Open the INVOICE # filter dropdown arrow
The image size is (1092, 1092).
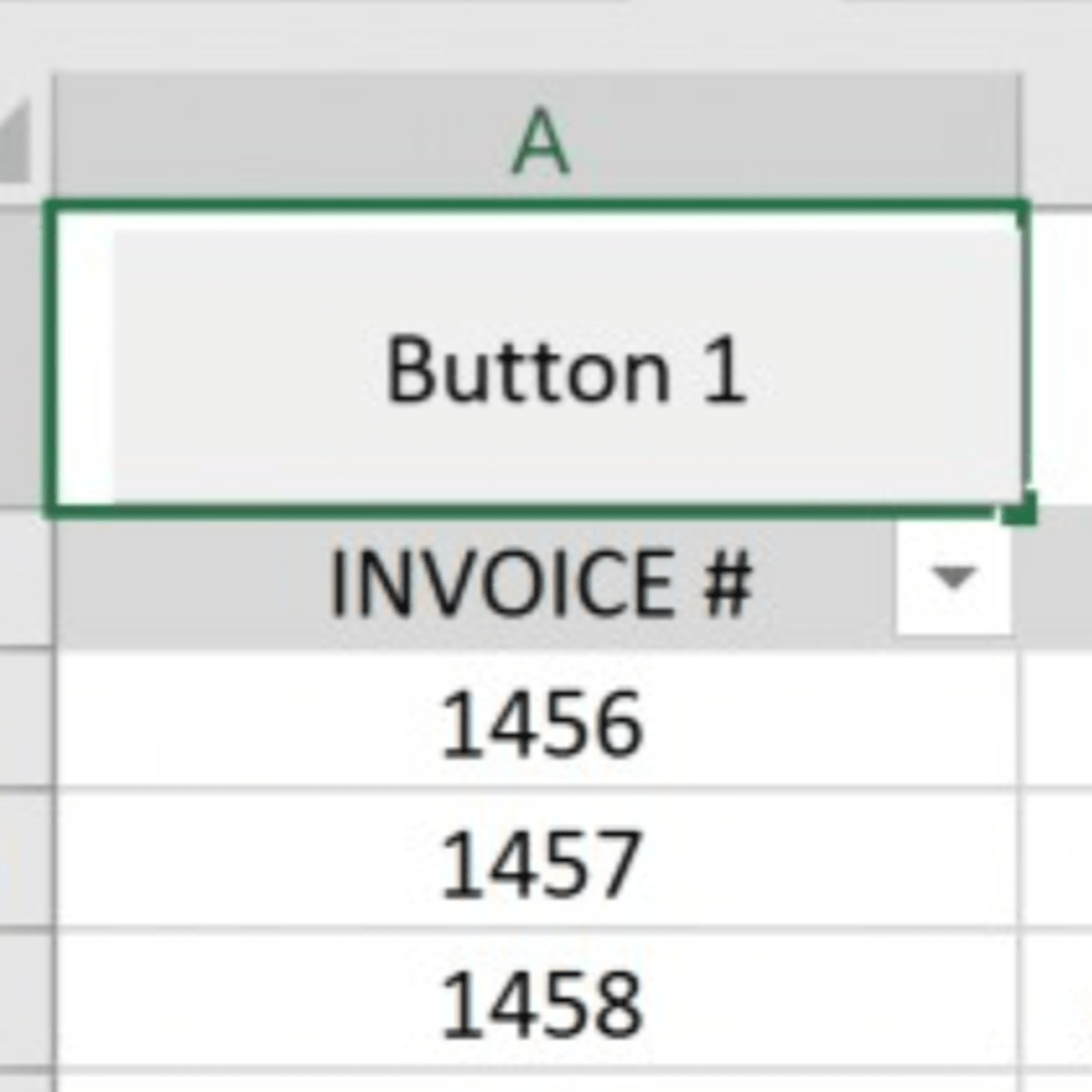coord(954,577)
